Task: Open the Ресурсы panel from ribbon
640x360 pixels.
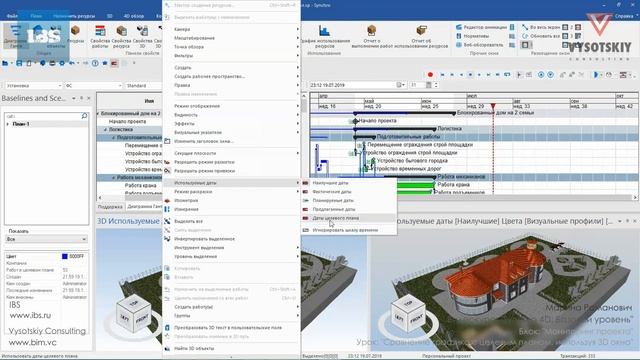Action: pos(76,34)
